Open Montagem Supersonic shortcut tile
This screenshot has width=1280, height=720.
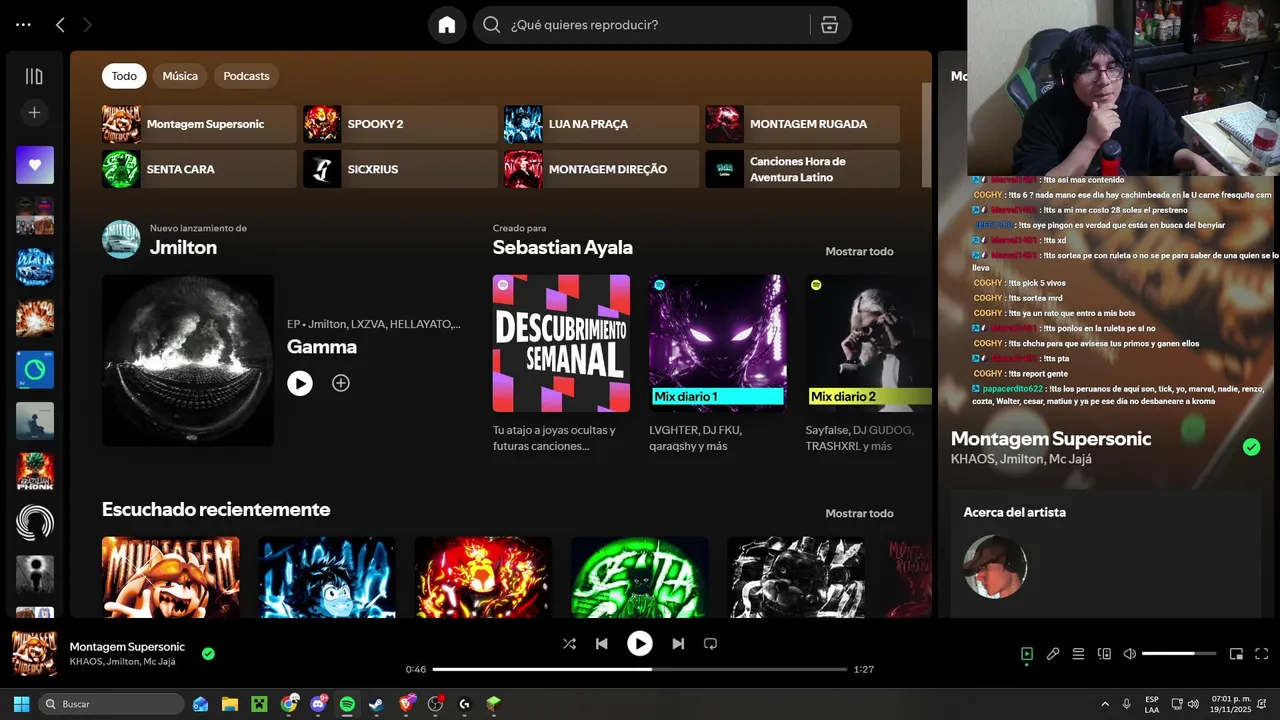[x=199, y=124]
